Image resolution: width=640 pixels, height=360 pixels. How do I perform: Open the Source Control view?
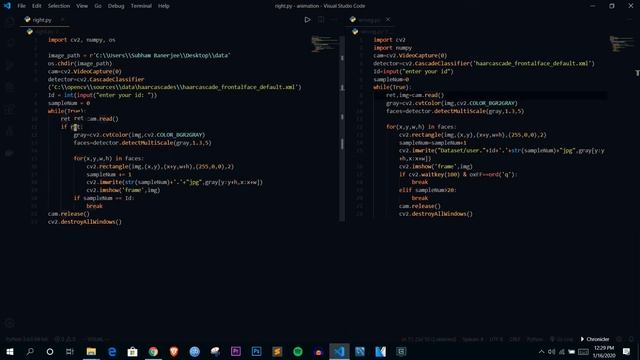[x=10, y=64]
